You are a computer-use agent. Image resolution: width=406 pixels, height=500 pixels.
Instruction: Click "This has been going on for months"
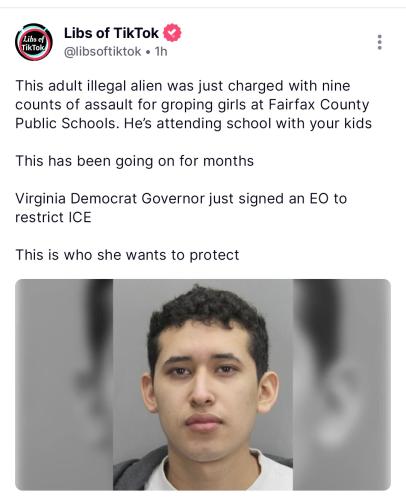[134, 161]
